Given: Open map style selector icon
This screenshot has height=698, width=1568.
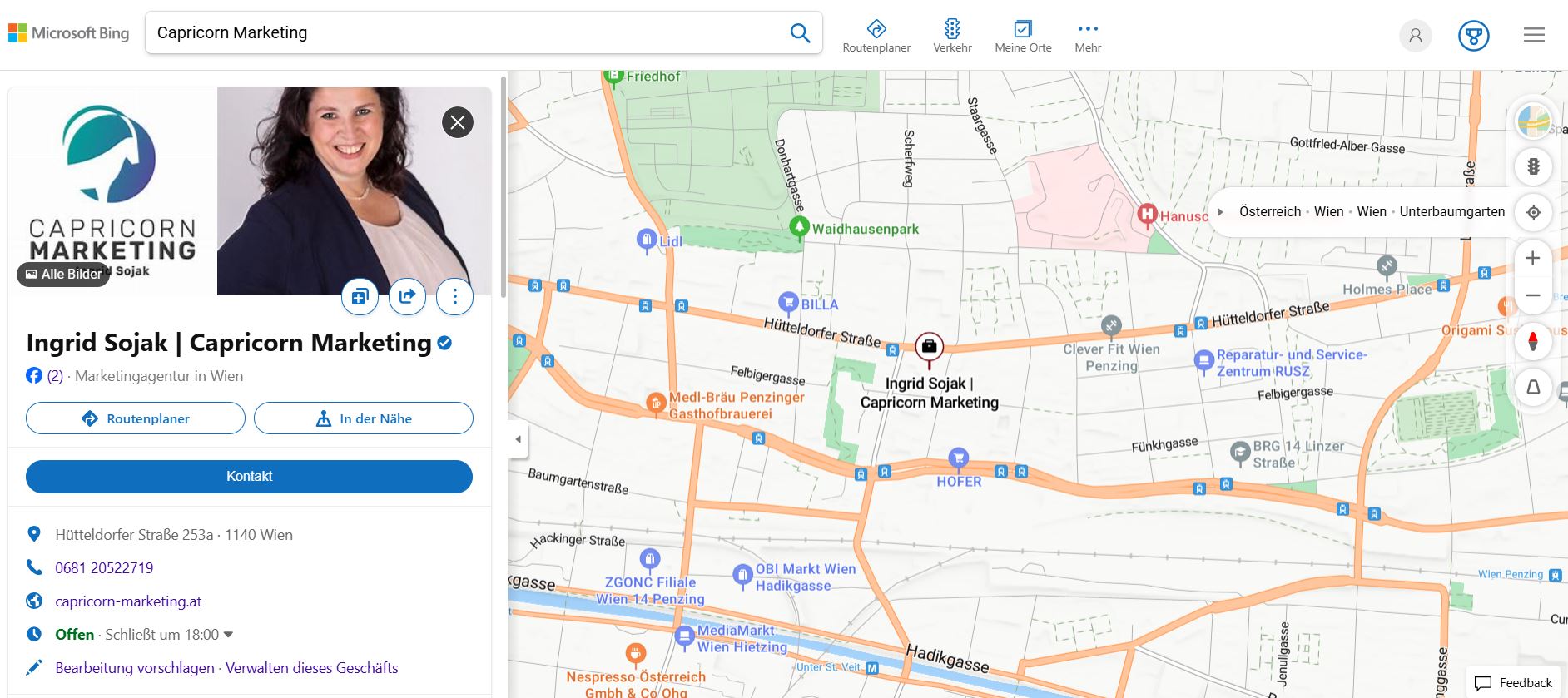Looking at the screenshot, I should click(1533, 121).
